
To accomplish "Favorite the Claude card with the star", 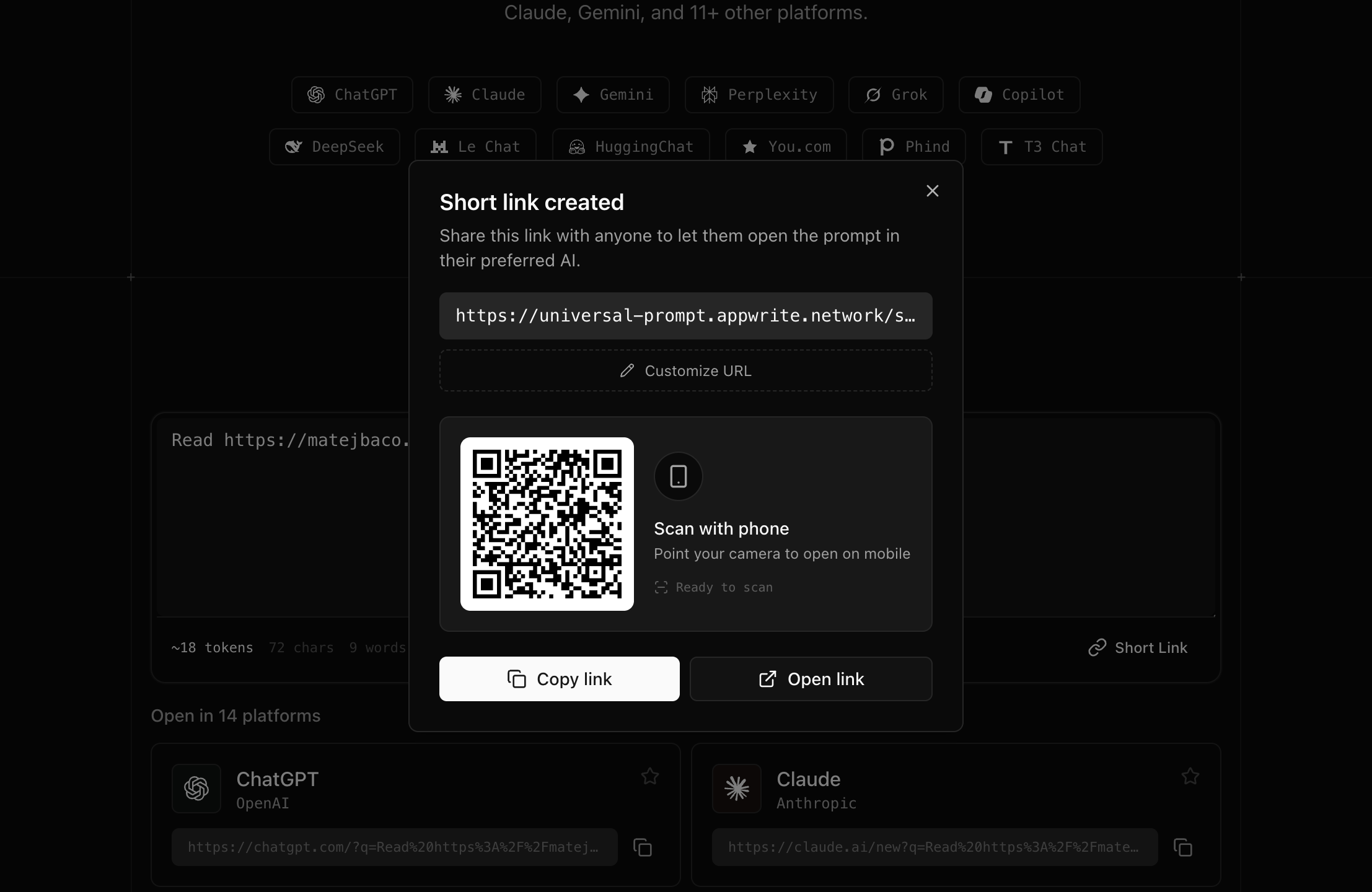I will pyautogui.click(x=1189, y=776).
